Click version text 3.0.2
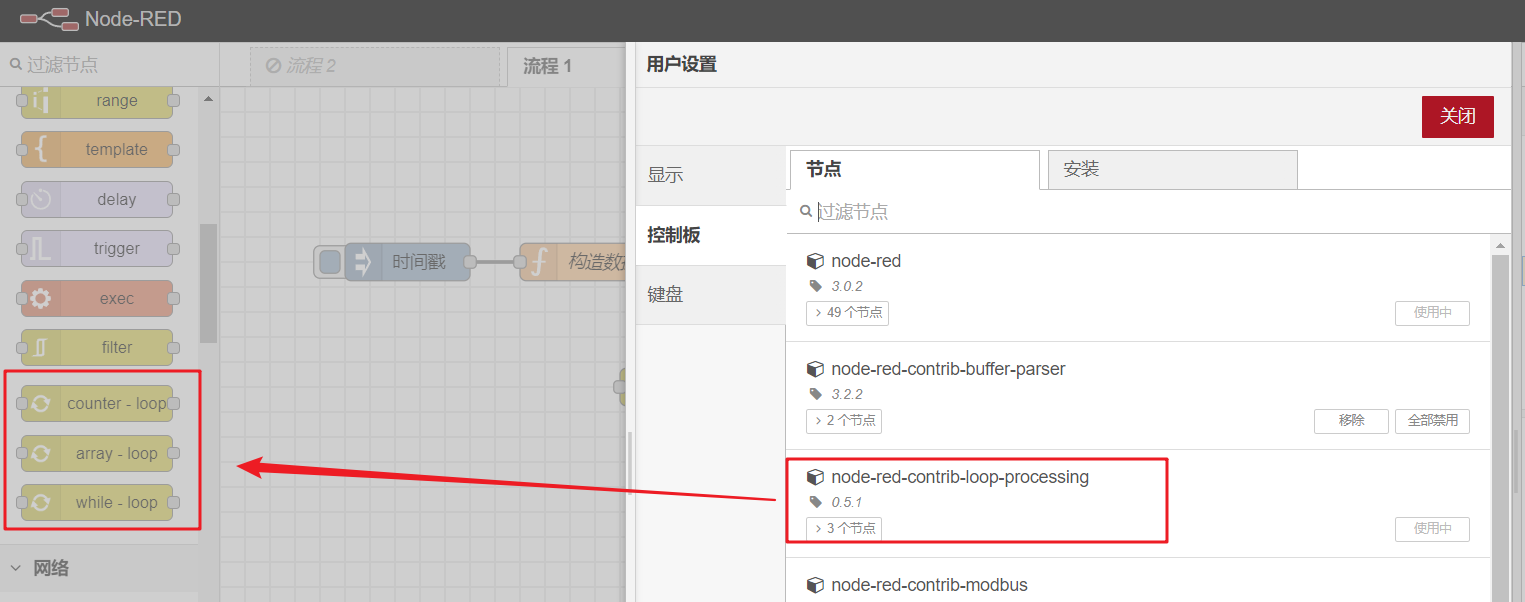The height and width of the screenshot is (602, 1525). [x=846, y=286]
